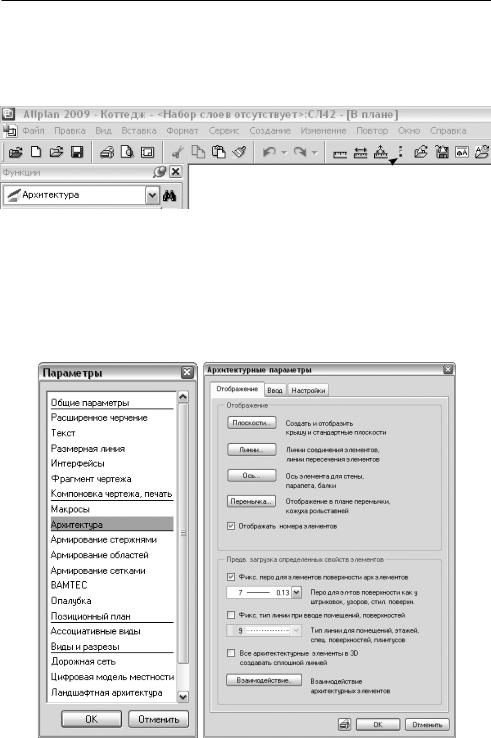Image resolution: width=491 pixels, height=738 pixels.
Task: Toggle 'Фикс. перо для элементов поверхности' checkbox
Action: (231, 577)
